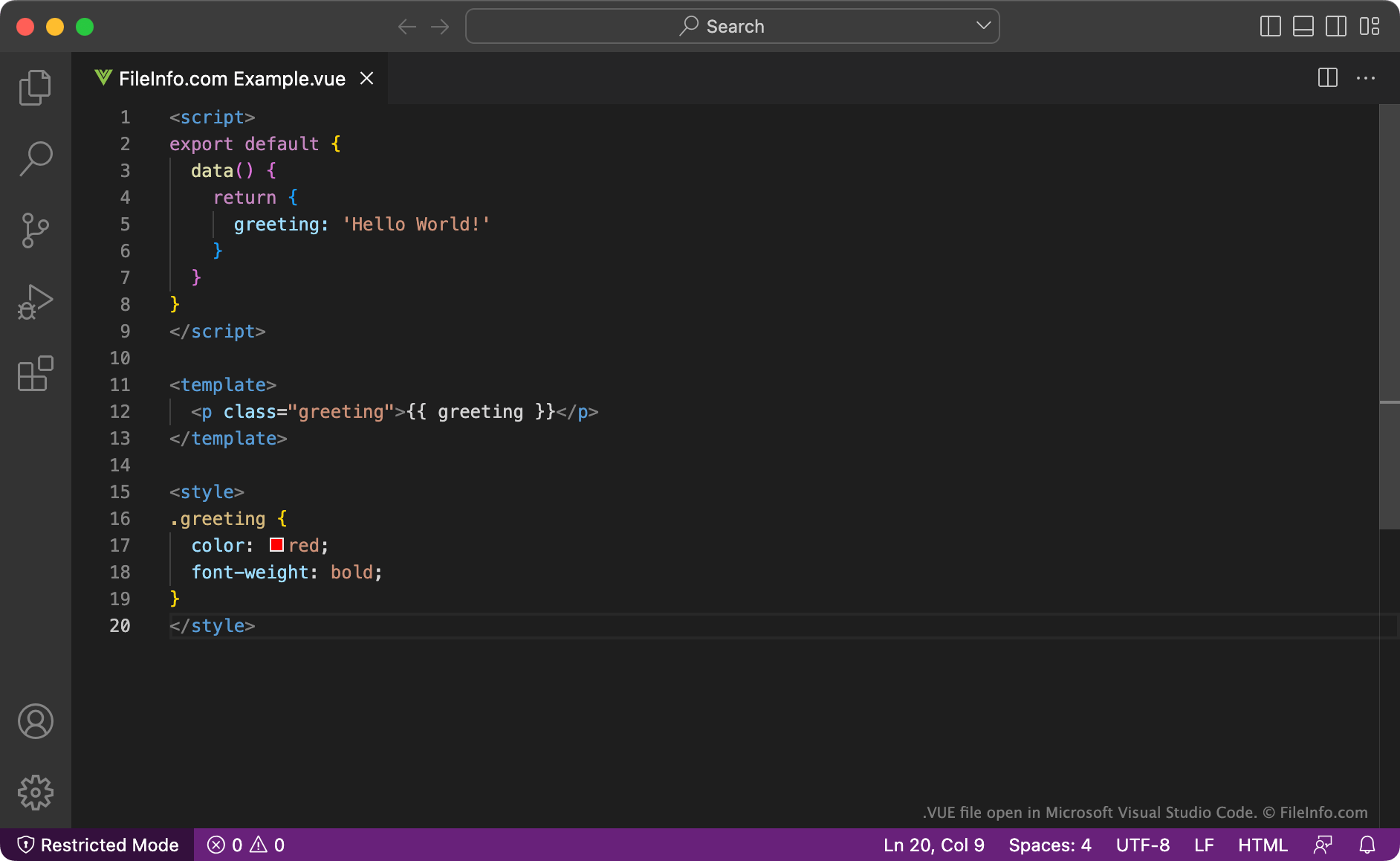Toggle the secondary side bar
The width and height of the screenshot is (1400, 861).
point(1336,26)
